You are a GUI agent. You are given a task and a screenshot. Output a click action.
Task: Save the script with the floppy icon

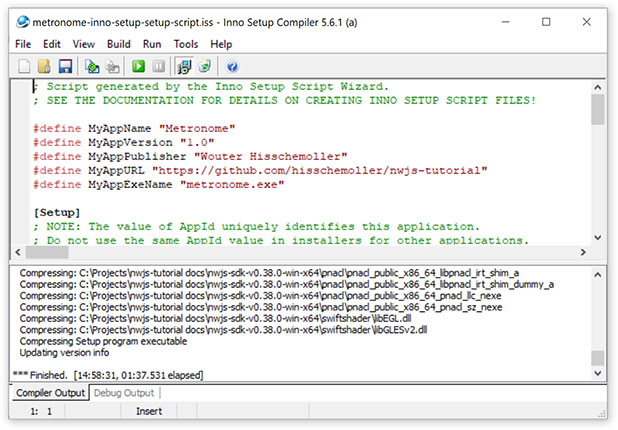coord(65,66)
